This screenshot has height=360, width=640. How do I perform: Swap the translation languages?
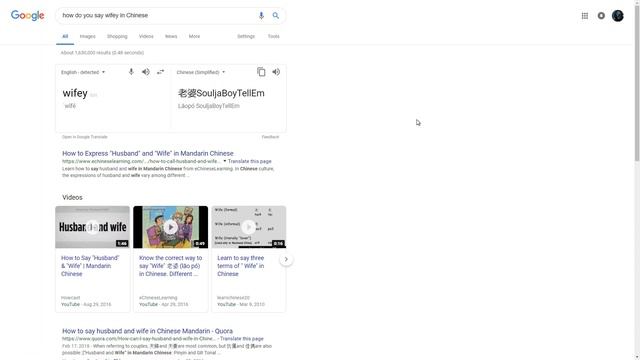[x=160, y=72]
